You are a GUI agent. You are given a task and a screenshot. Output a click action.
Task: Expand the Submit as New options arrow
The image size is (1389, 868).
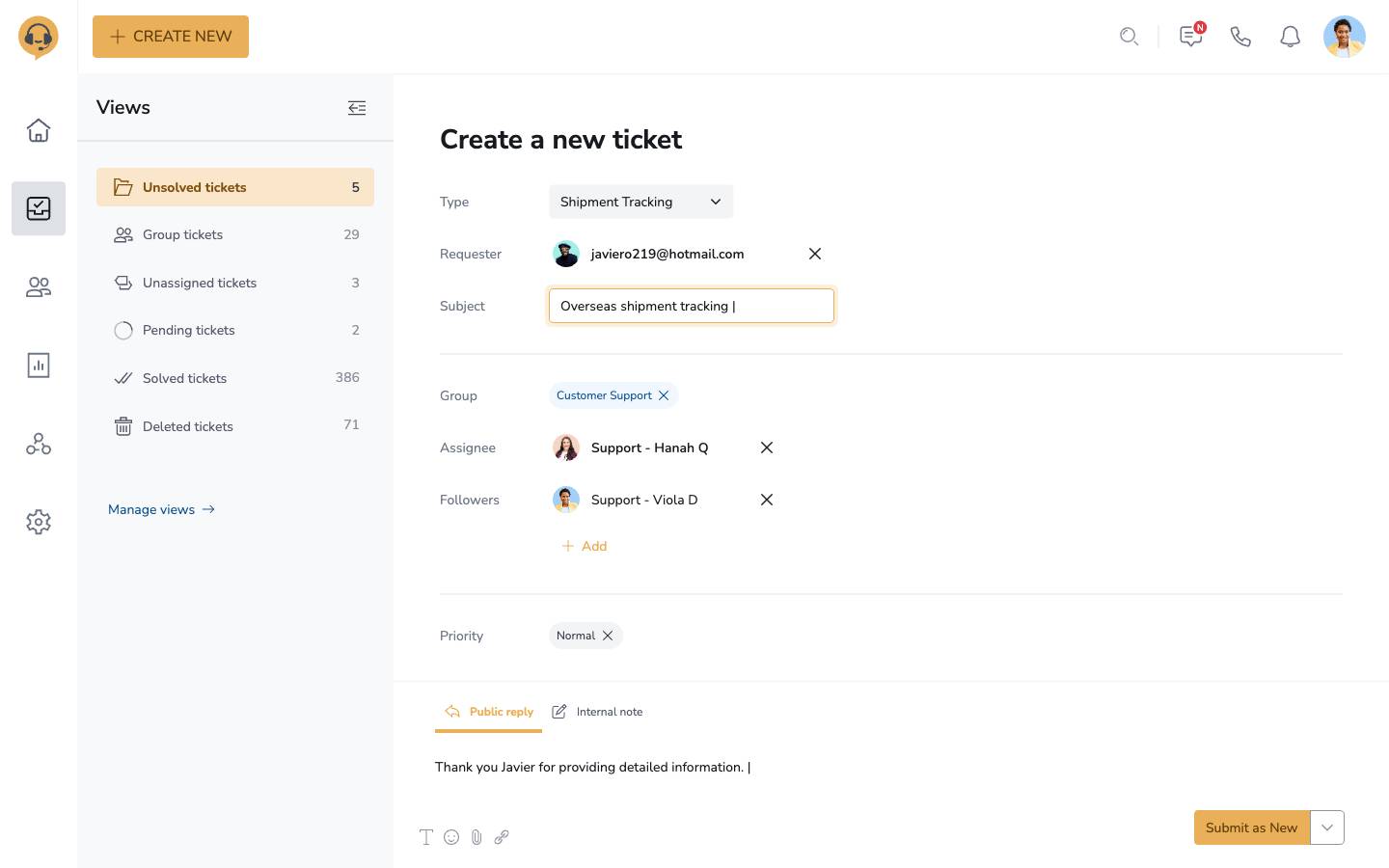tap(1327, 827)
